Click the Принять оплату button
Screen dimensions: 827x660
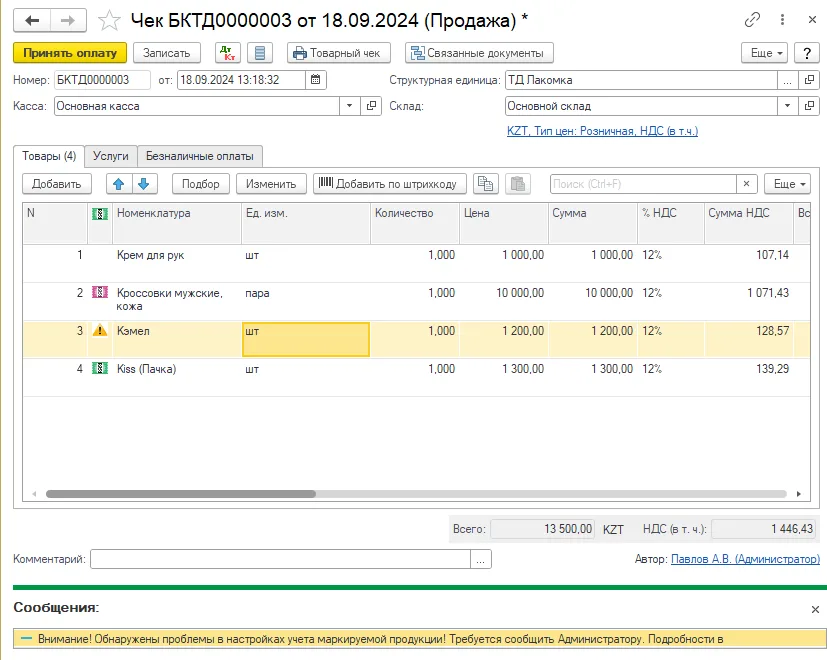coord(70,53)
